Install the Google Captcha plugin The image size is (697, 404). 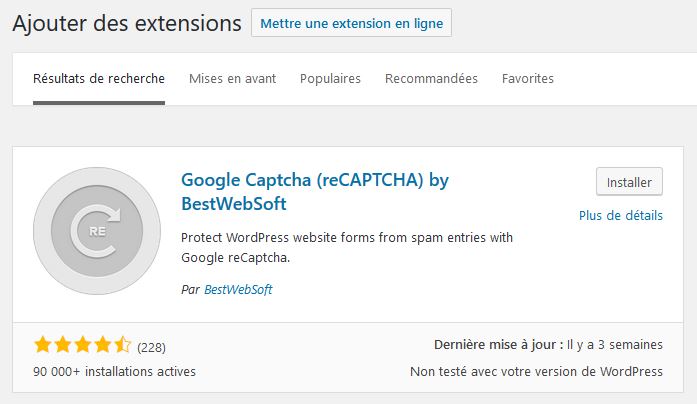pyautogui.click(x=629, y=182)
